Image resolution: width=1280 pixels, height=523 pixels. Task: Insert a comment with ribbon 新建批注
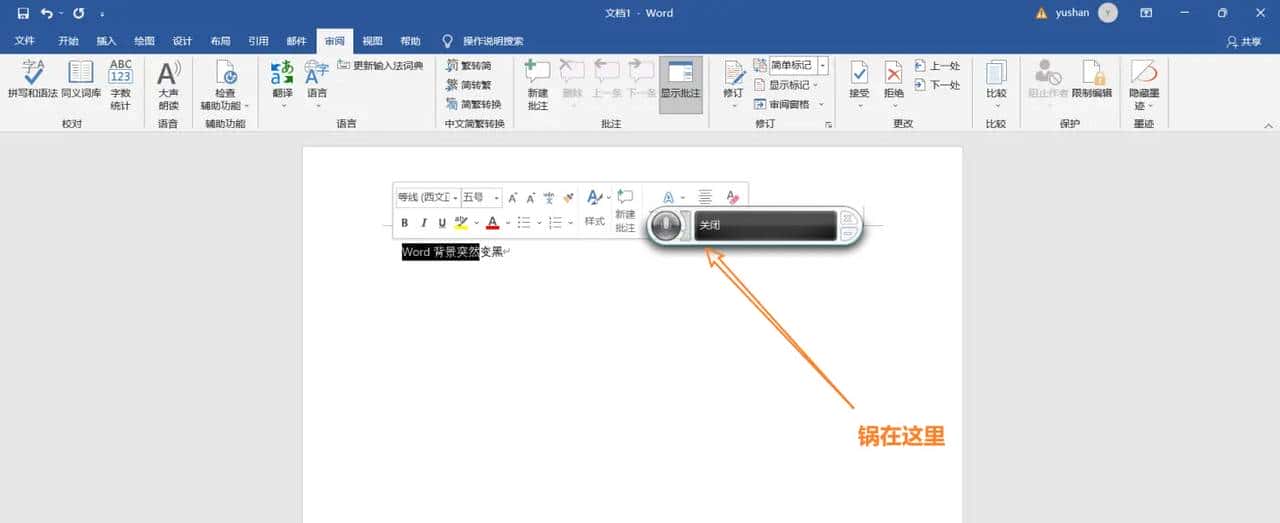537,82
